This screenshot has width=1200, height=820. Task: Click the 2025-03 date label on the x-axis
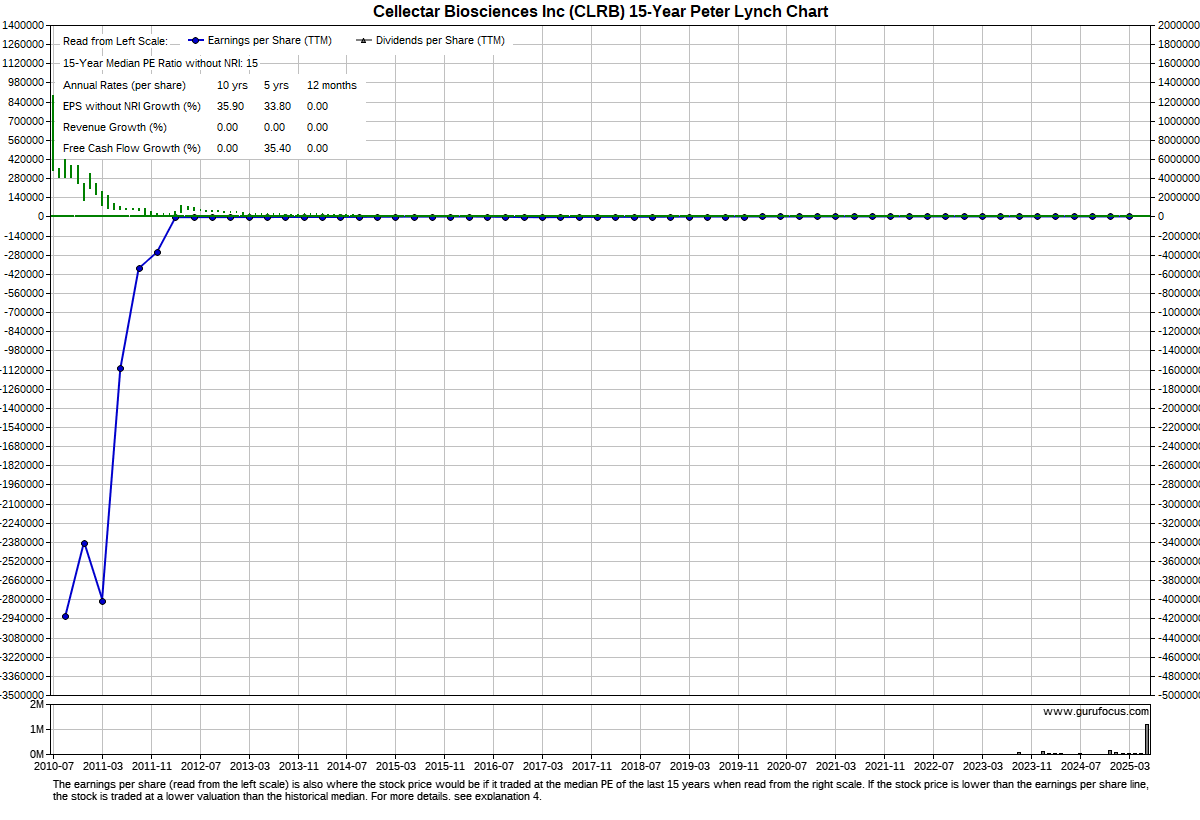pyautogui.click(x=1130, y=765)
